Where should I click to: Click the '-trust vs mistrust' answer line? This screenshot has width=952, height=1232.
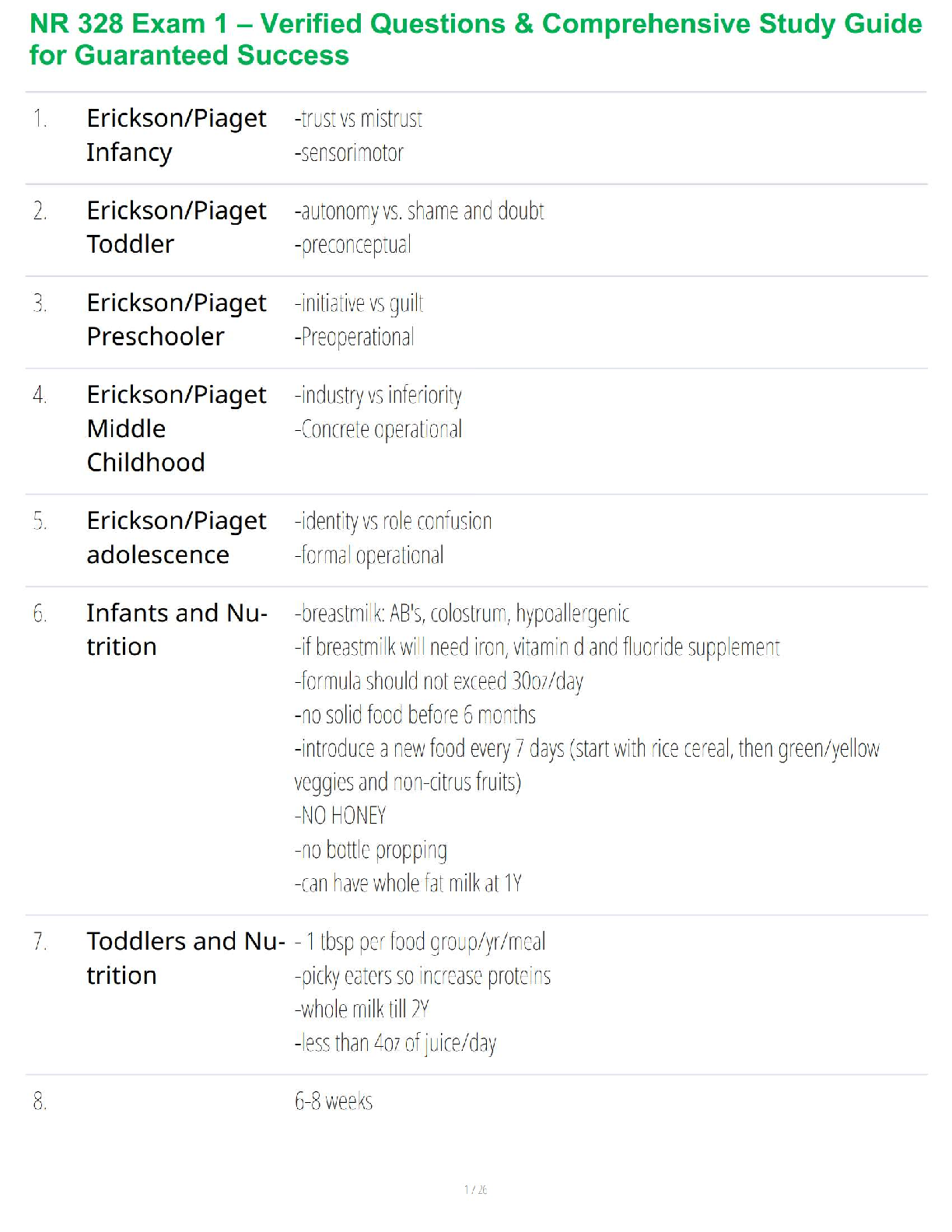359,119
